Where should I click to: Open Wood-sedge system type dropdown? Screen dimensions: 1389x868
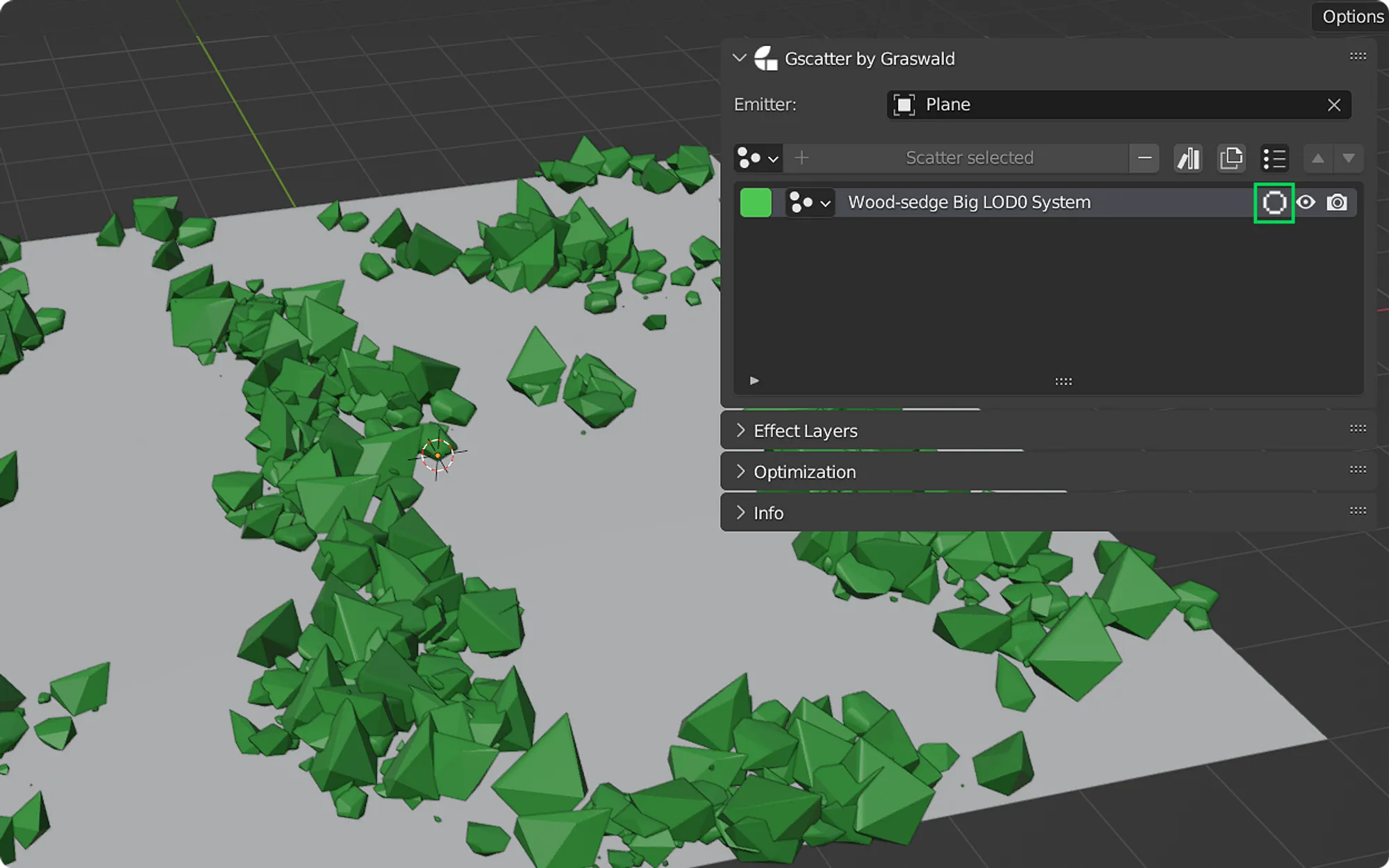pos(810,203)
